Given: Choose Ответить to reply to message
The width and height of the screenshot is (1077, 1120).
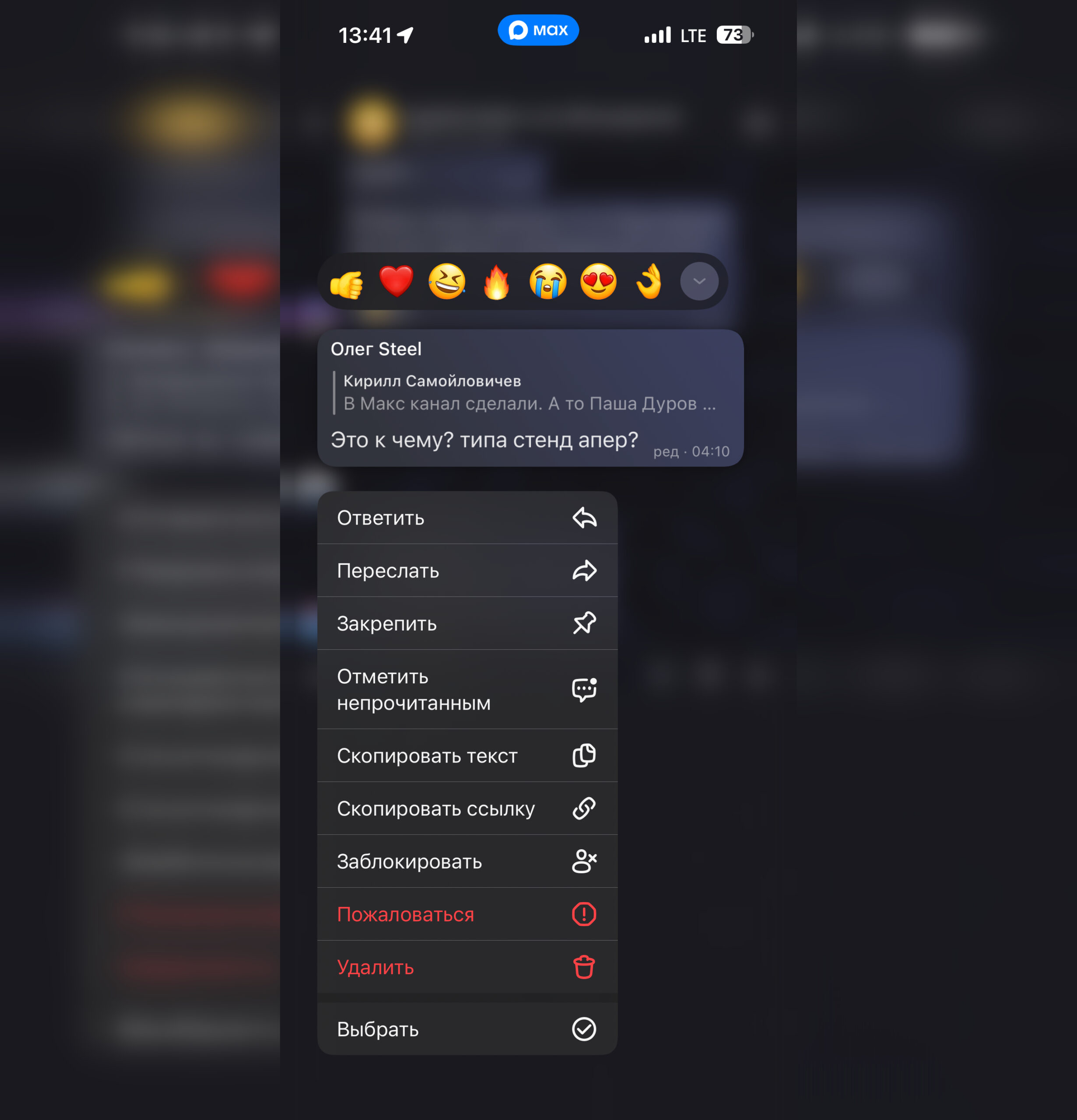Looking at the screenshot, I should [x=467, y=518].
